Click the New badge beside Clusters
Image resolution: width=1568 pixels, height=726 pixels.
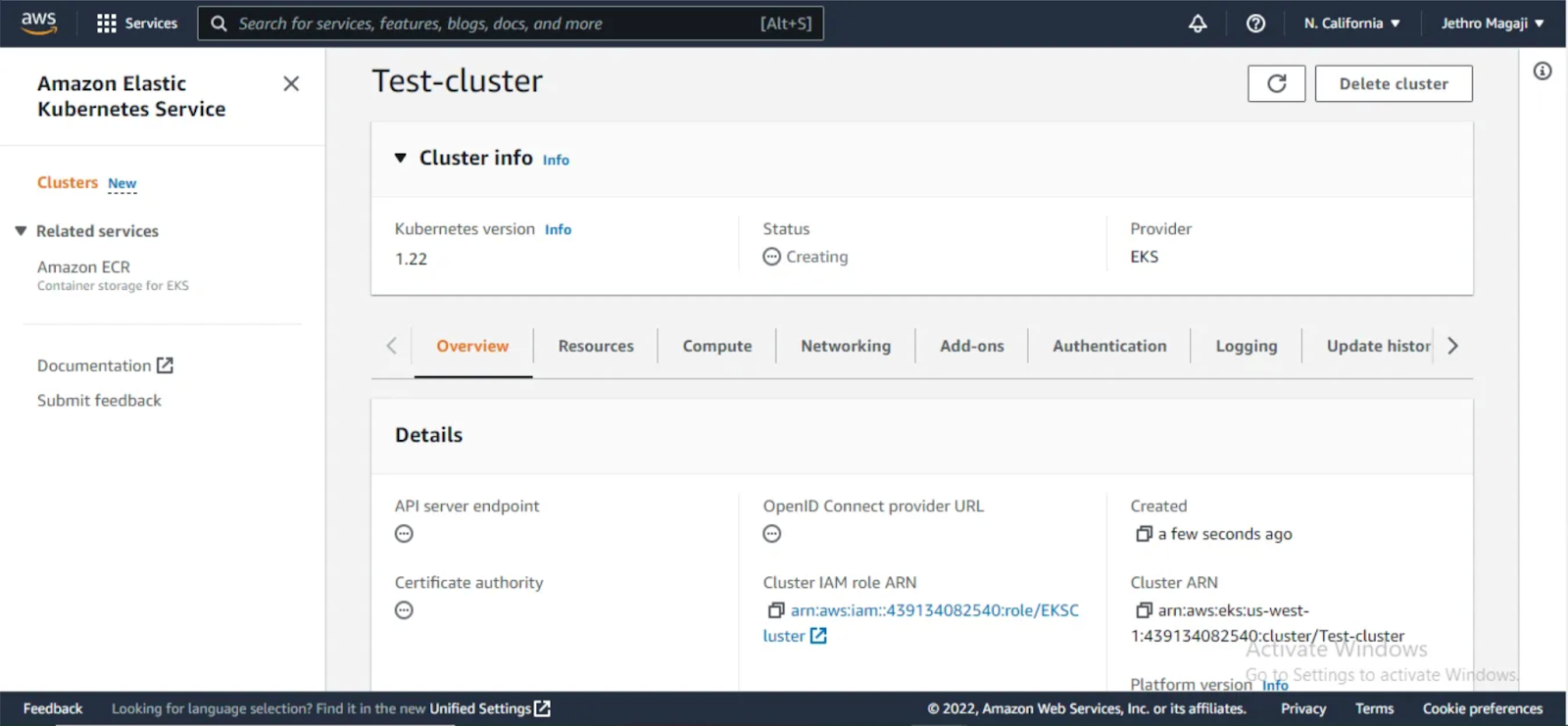tap(122, 183)
